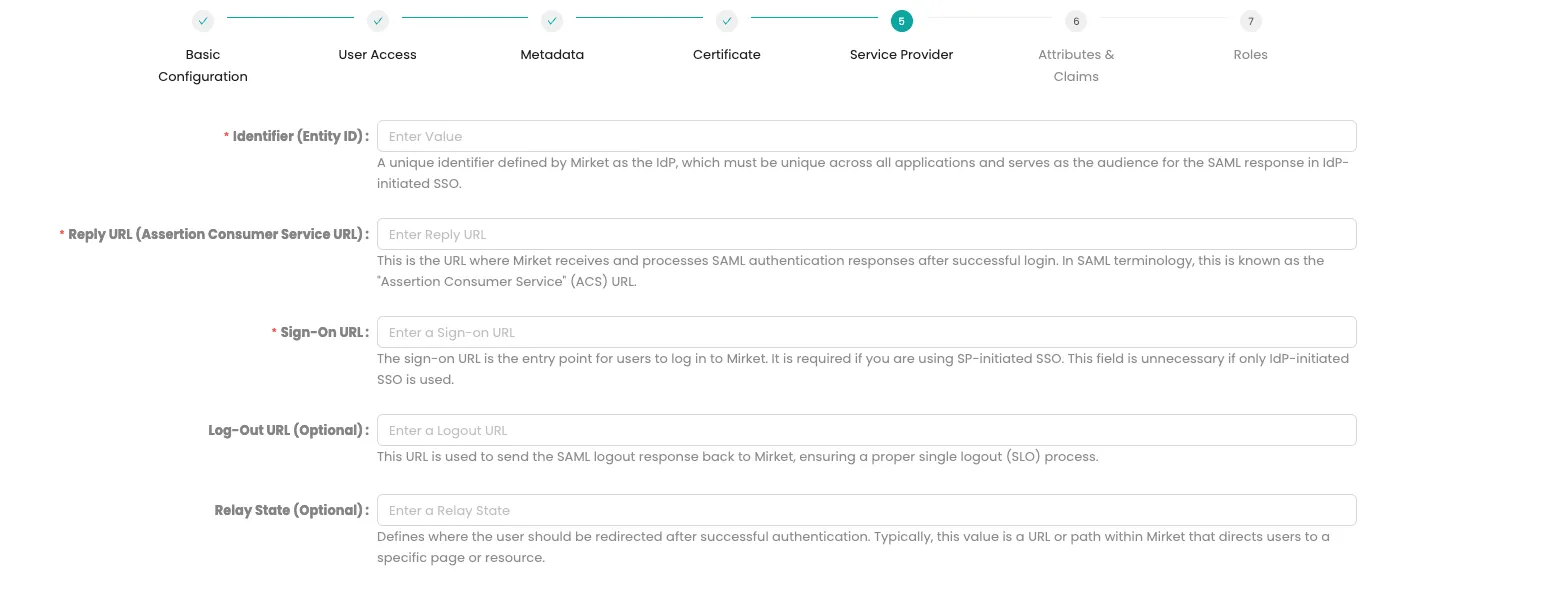Open the Roles step label

(x=1250, y=54)
